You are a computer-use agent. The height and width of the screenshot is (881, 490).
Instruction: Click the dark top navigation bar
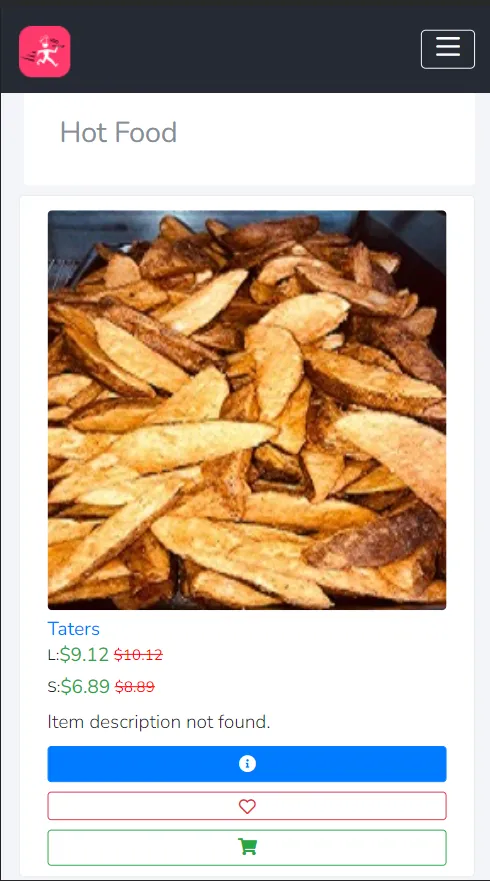(x=245, y=51)
